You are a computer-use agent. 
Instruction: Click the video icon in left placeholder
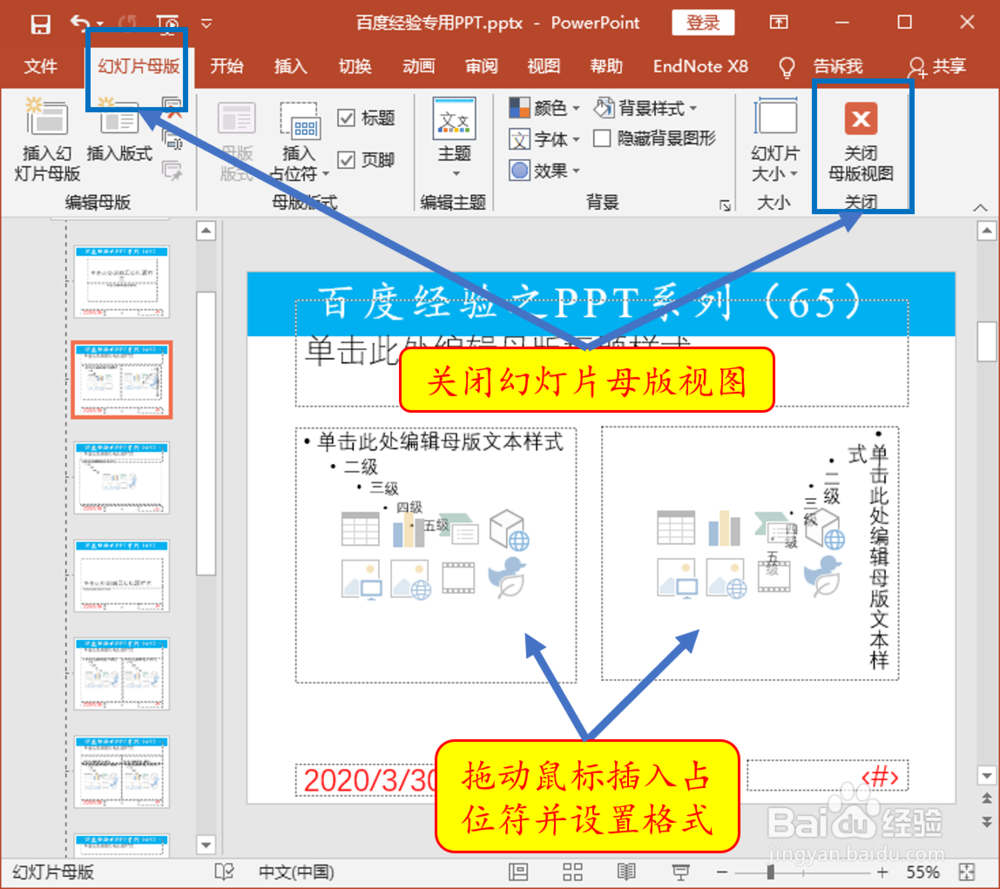pos(459,578)
